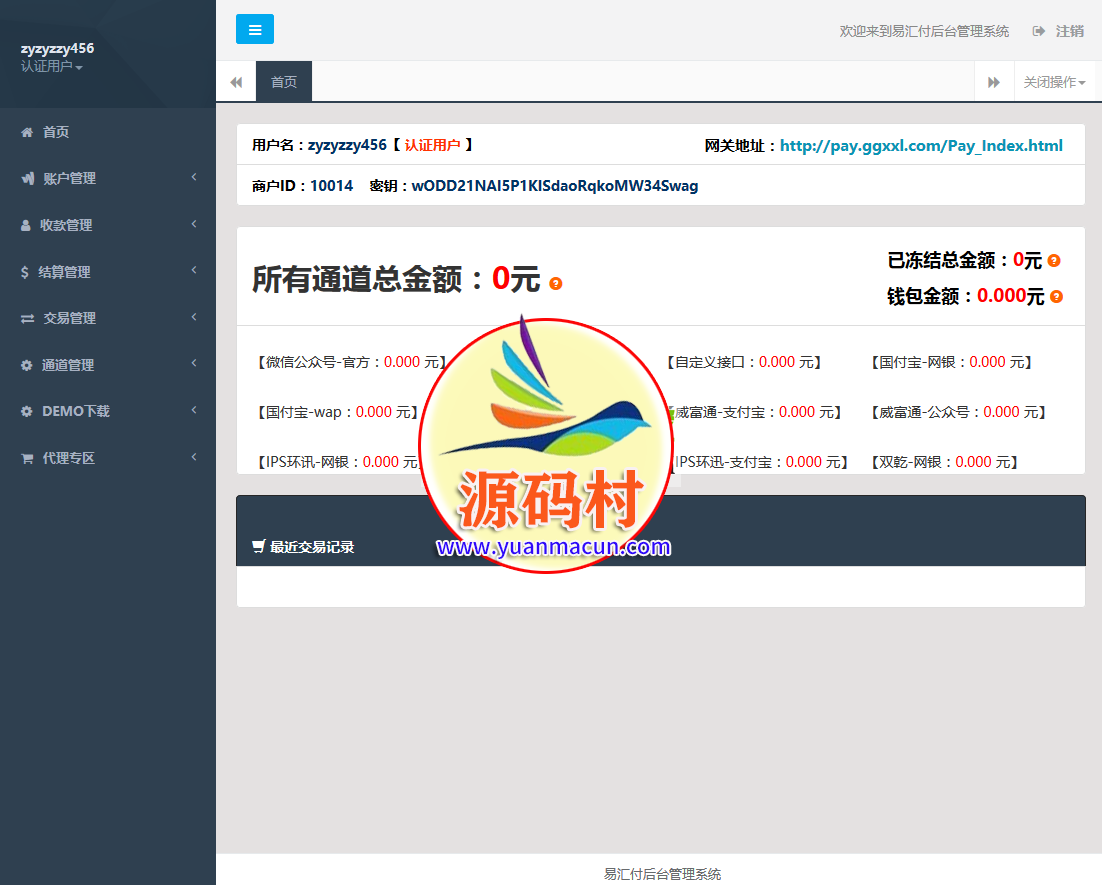Open the 认证用户 dropdown under the username
This screenshot has height=885, width=1102.
[x=51, y=67]
